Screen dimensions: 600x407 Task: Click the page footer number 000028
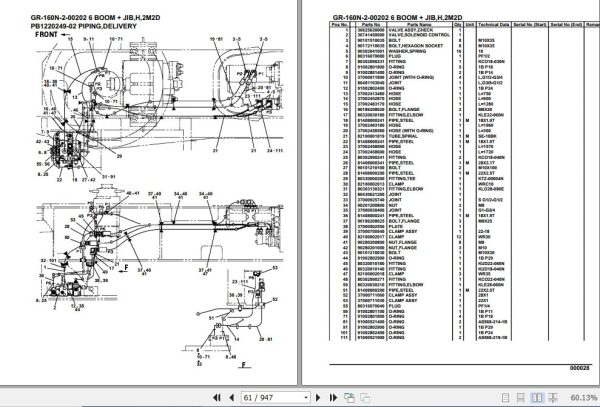(x=580, y=368)
